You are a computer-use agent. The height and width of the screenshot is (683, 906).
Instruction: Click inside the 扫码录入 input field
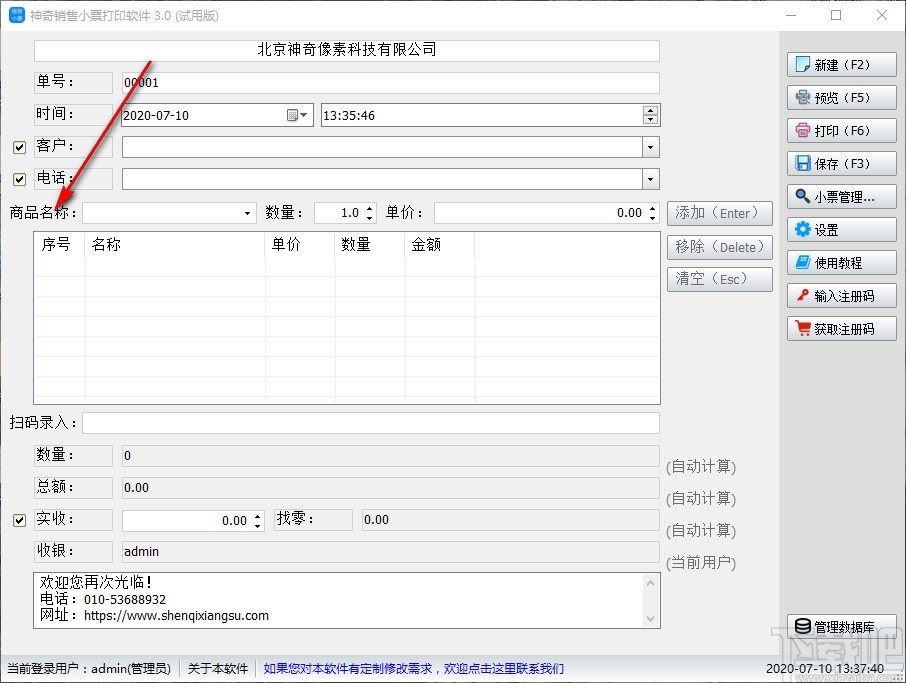click(371, 423)
